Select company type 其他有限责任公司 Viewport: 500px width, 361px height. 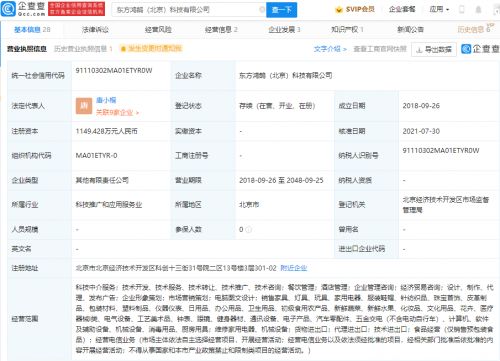(x=102, y=180)
